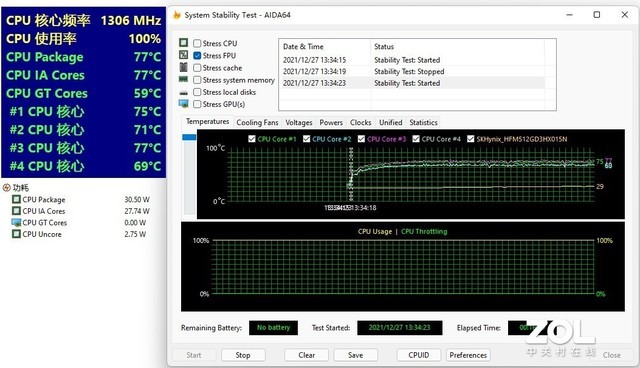Hide CPU Core #2 graph line
Viewport: 640px width, 368px height.
pos(307,139)
